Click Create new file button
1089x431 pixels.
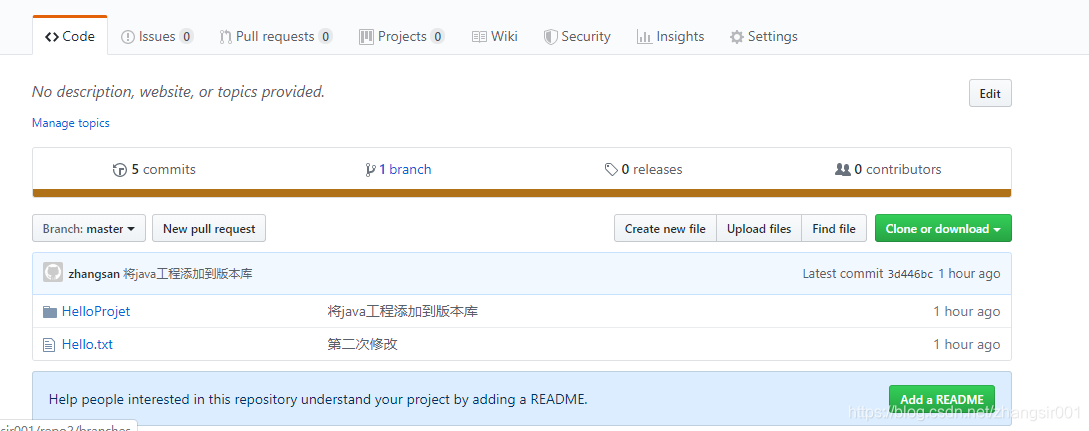(665, 228)
